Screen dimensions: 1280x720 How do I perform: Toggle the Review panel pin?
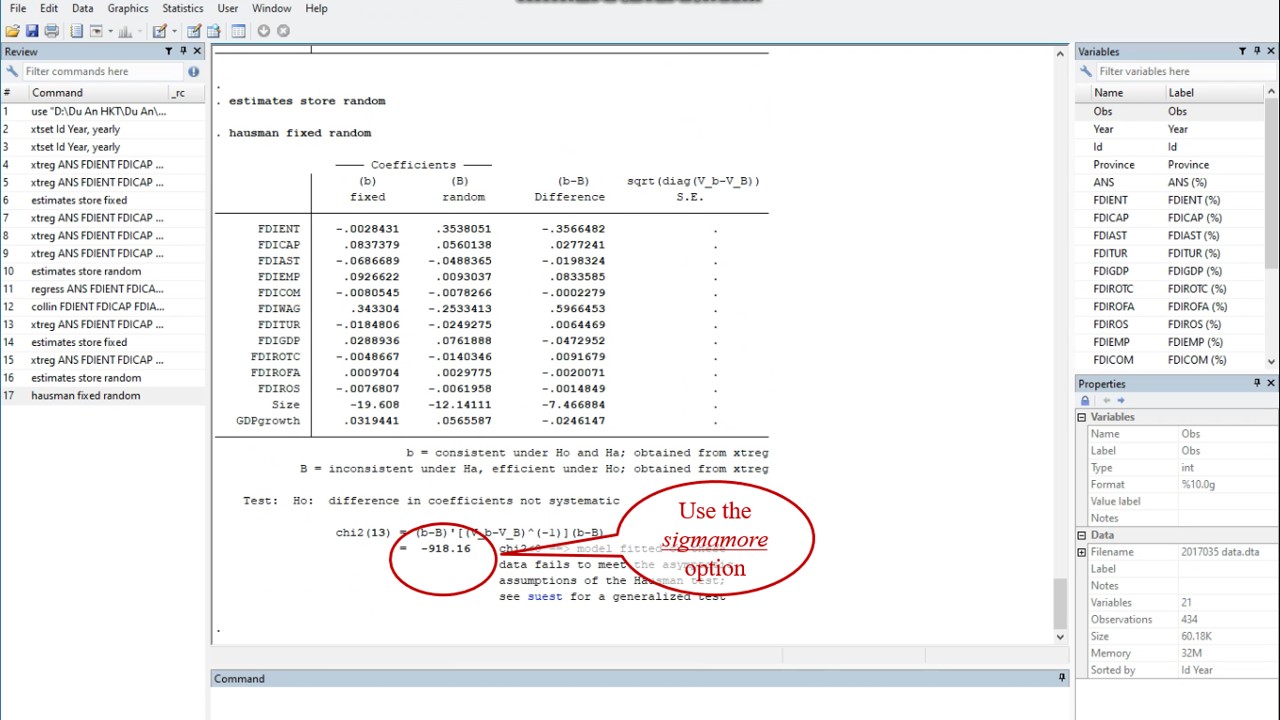[183, 51]
